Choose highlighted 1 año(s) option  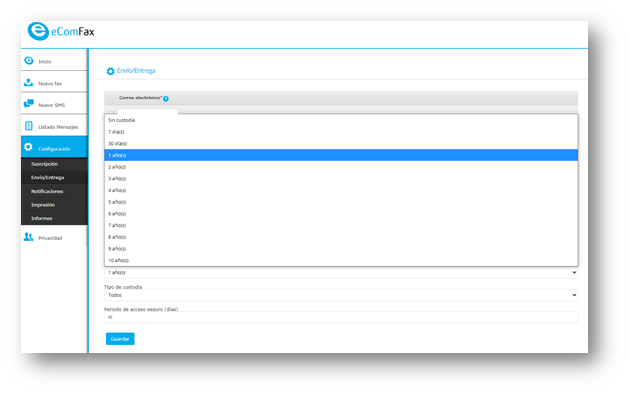pyautogui.click(x=341, y=155)
